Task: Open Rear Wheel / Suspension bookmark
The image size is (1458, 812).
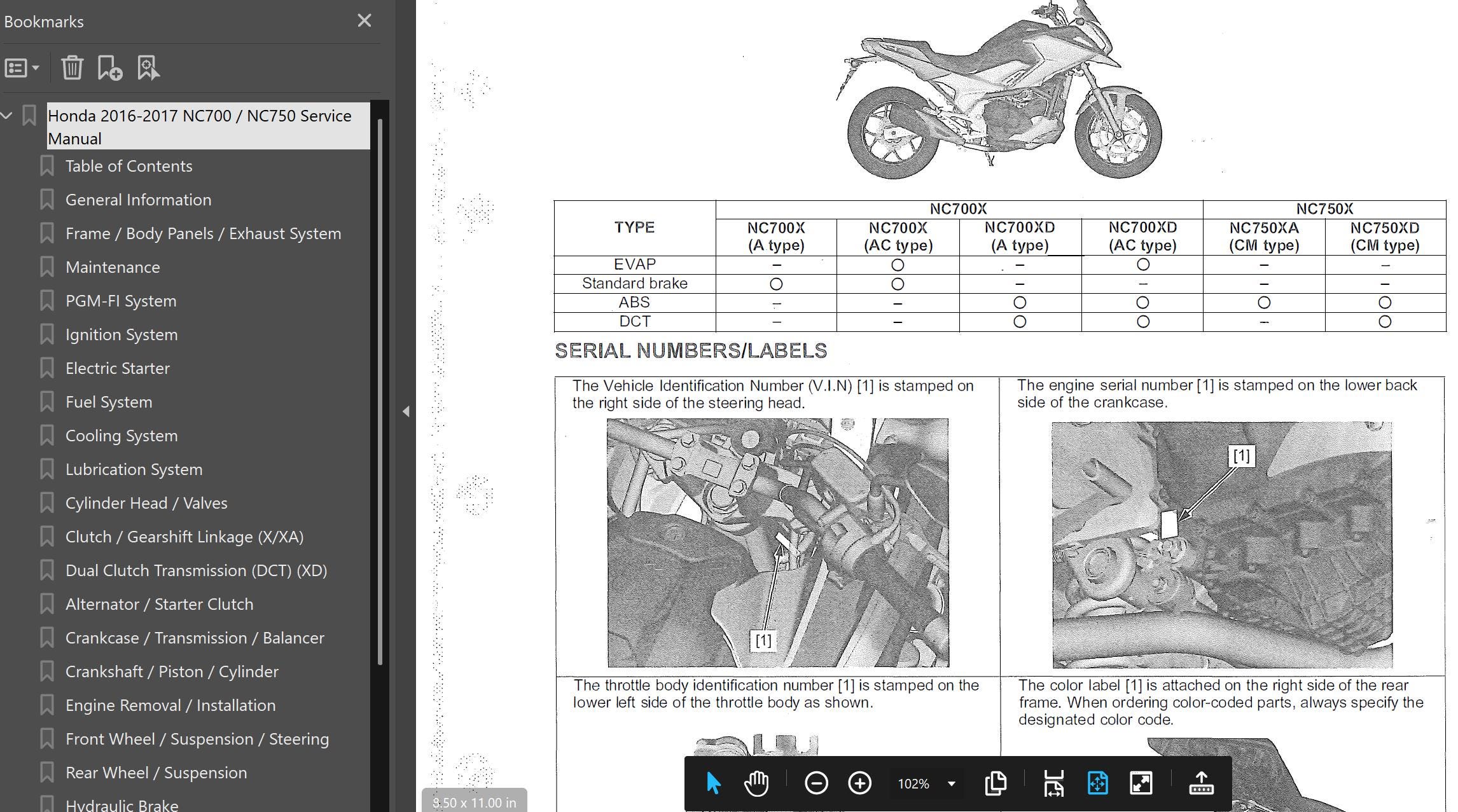Action: pyautogui.click(x=156, y=773)
